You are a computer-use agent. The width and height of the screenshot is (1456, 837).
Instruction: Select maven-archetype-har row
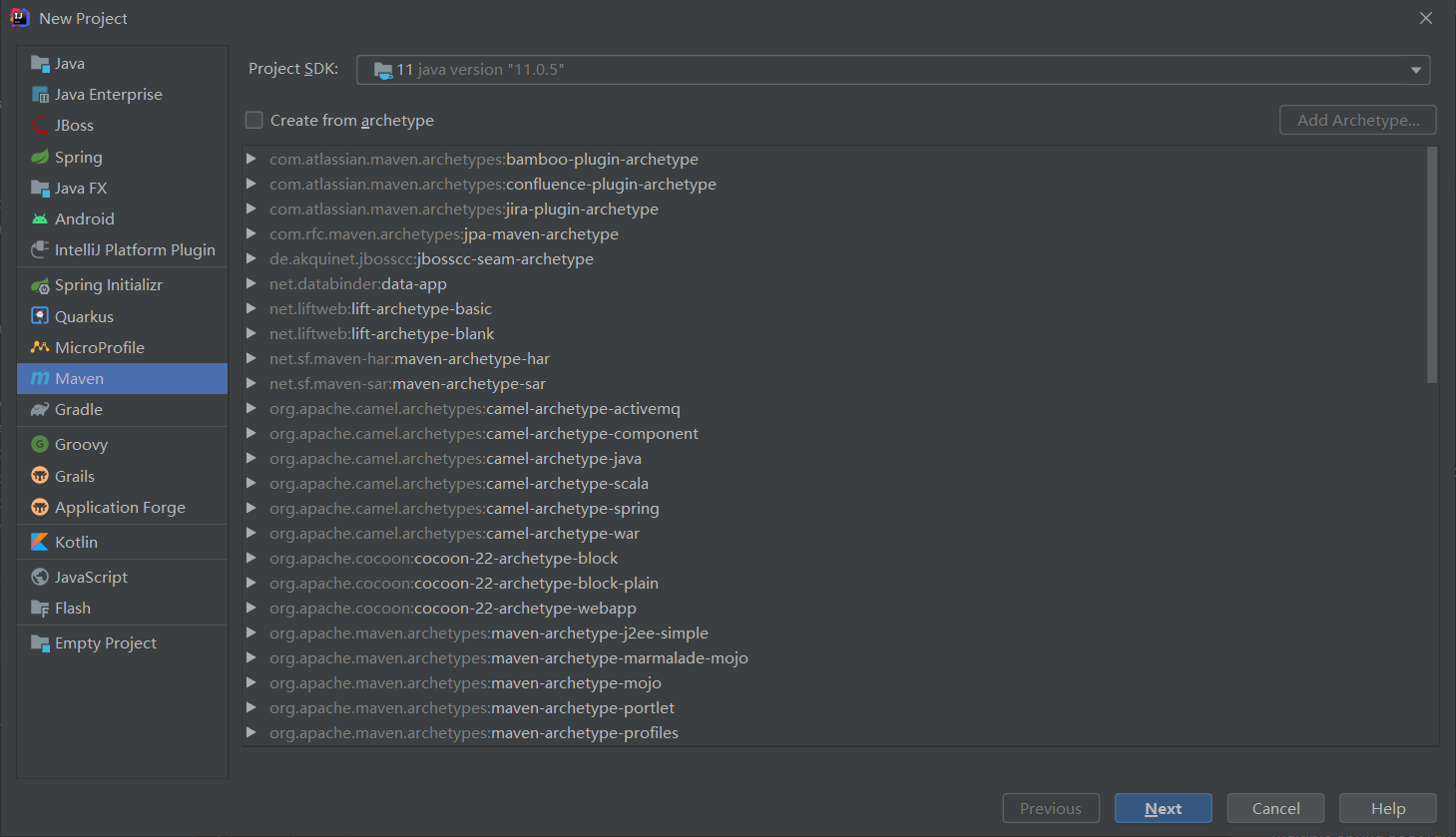coord(834,358)
